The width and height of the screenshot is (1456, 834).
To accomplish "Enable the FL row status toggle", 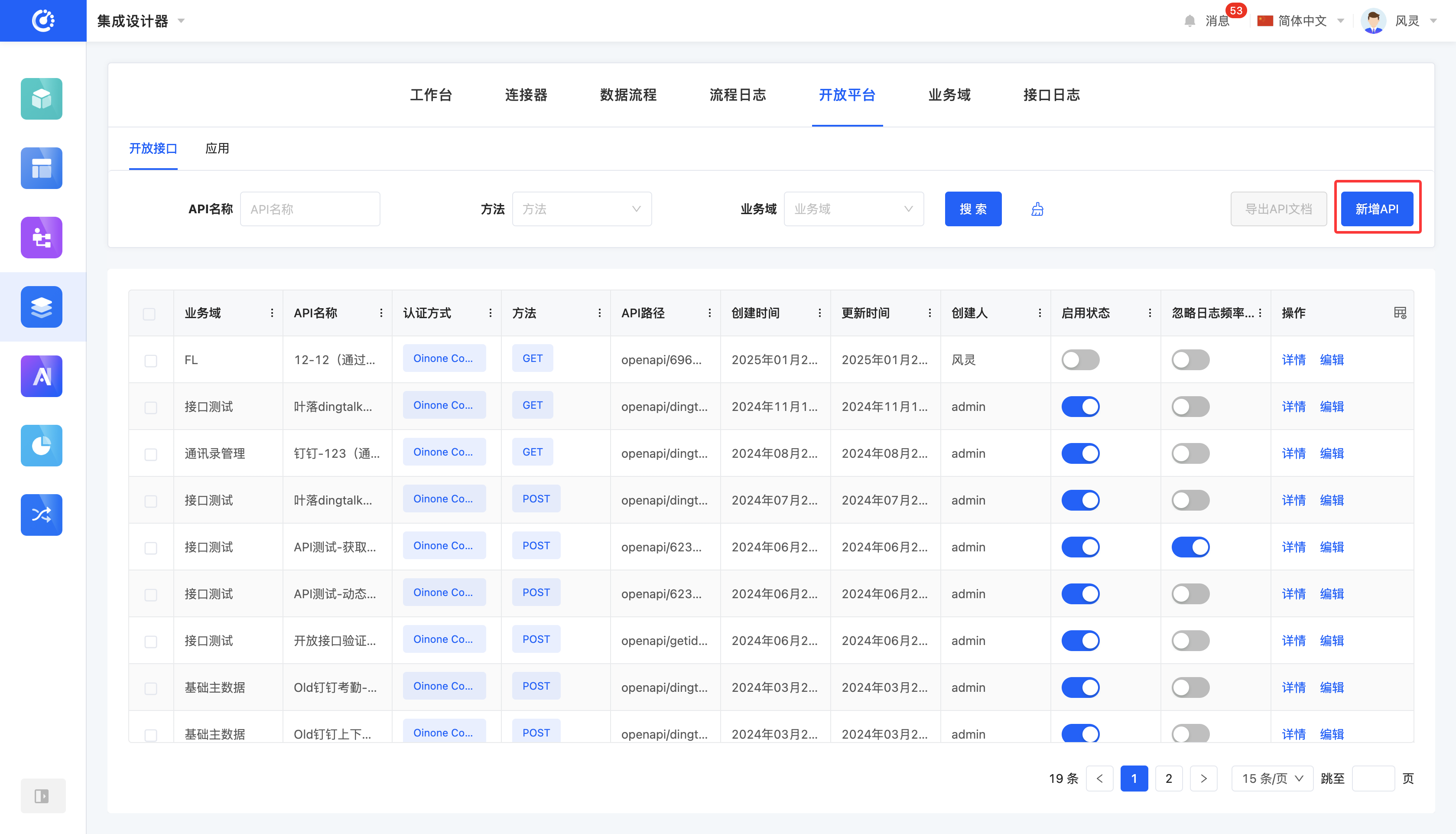I will (x=1080, y=360).
